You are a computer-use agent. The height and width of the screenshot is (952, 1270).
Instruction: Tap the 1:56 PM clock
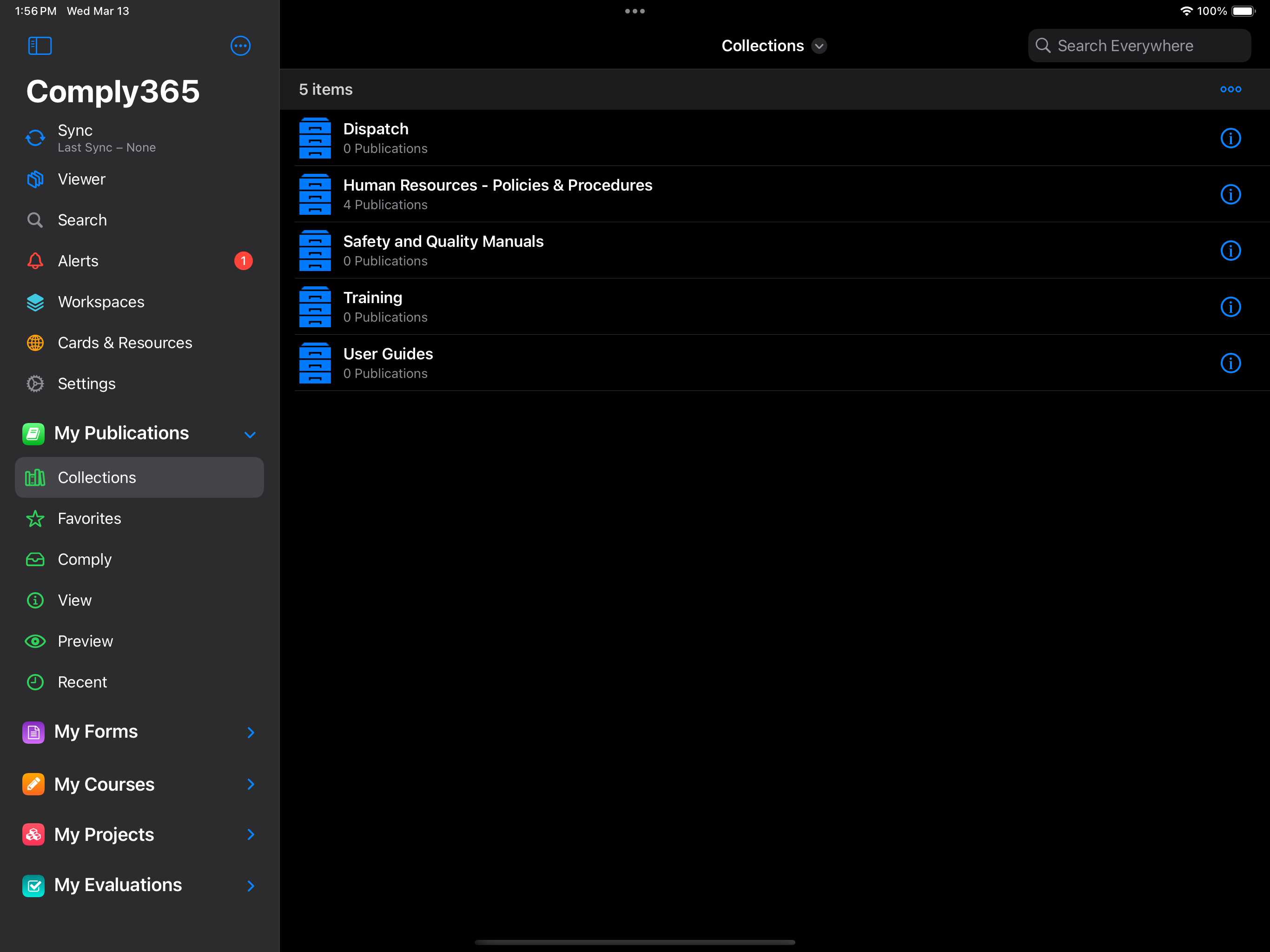36,11
